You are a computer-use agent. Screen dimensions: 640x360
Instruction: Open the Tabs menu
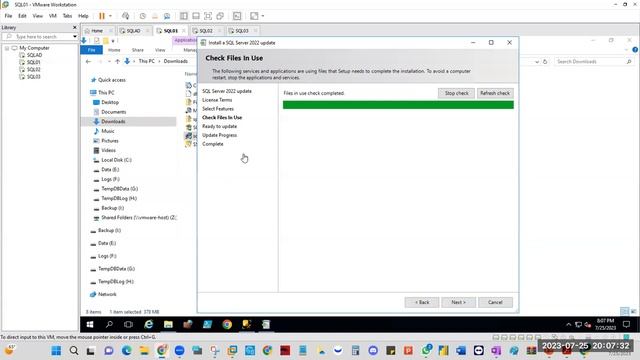(x=67, y=16)
